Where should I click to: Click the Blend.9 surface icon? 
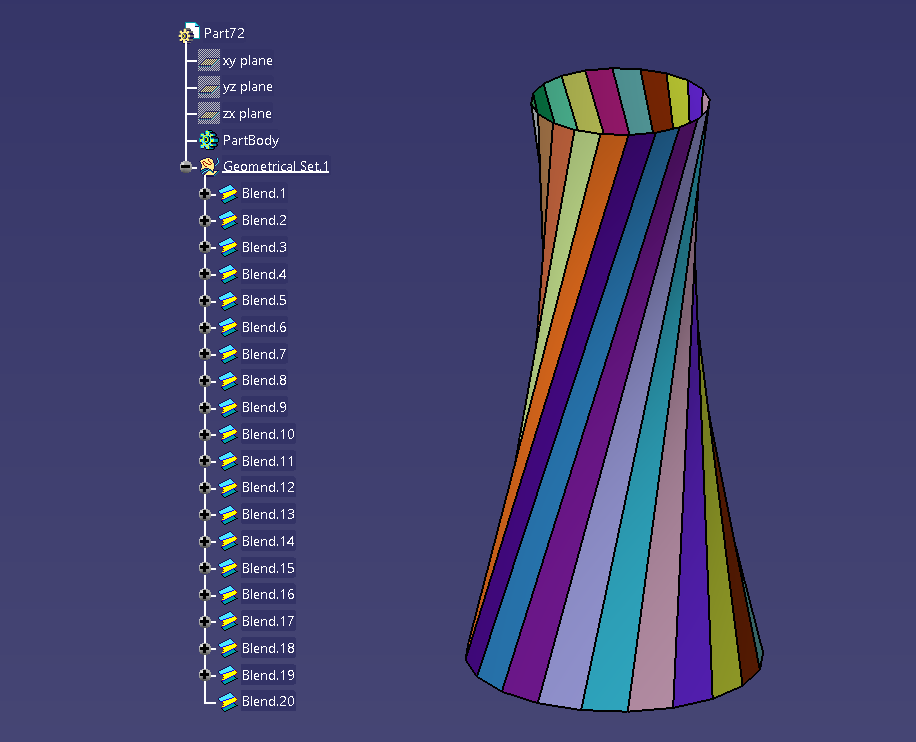[228, 407]
